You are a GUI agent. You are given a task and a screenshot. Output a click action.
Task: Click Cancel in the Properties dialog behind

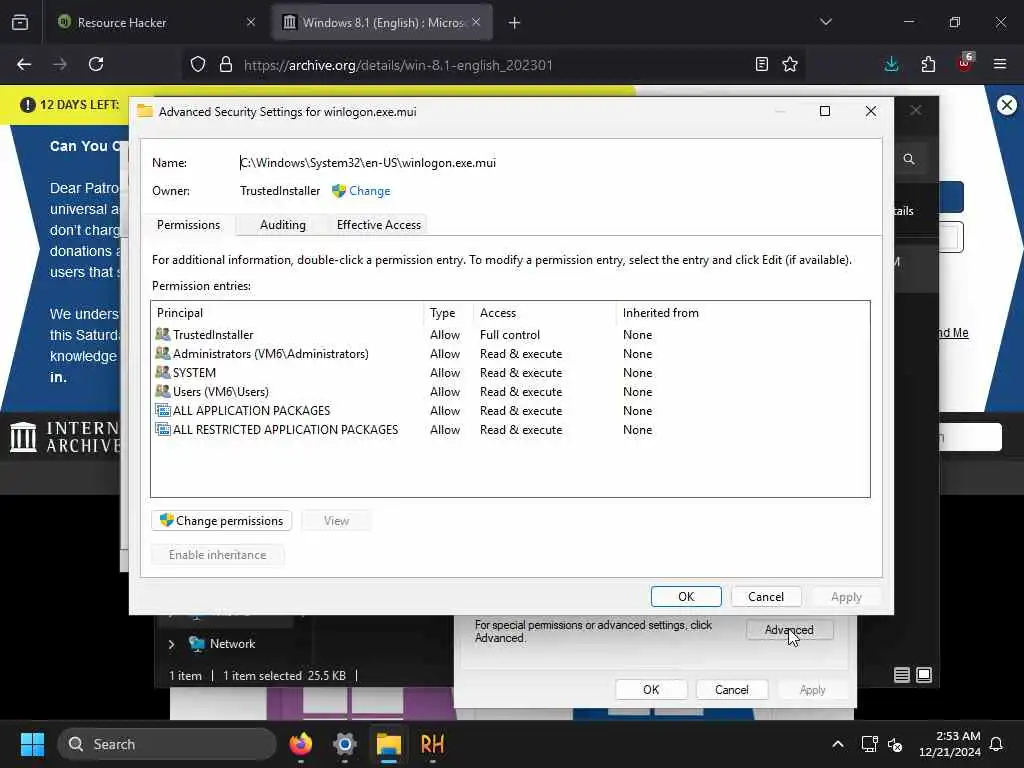(731, 690)
